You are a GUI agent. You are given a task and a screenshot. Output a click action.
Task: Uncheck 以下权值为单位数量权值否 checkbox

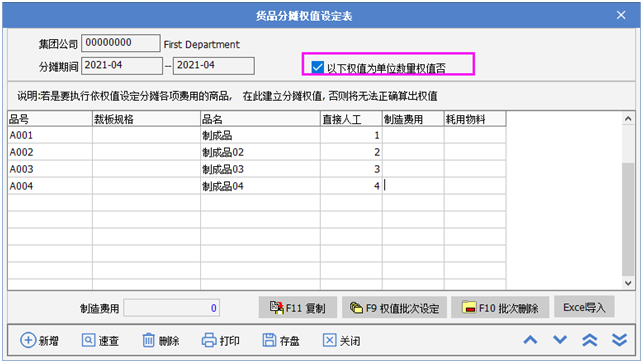[317, 67]
